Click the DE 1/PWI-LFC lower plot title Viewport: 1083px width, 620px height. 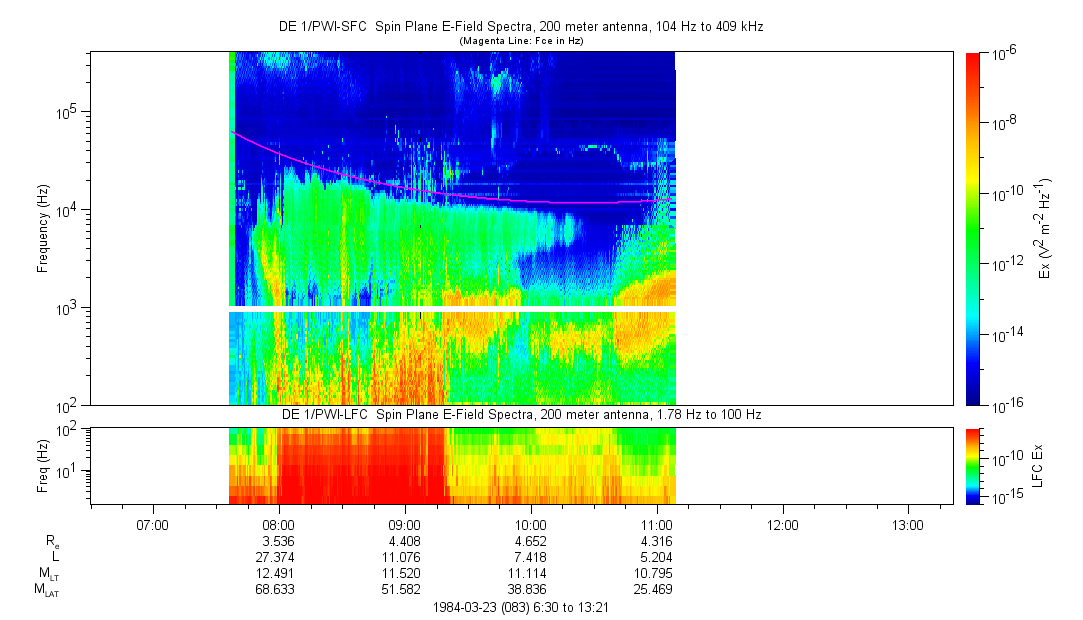pyautogui.click(x=520, y=414)
